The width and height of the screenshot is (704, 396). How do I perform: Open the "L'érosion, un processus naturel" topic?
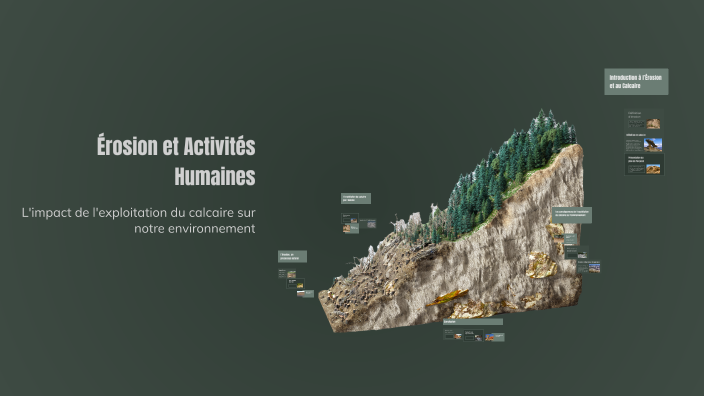[292, 256]
